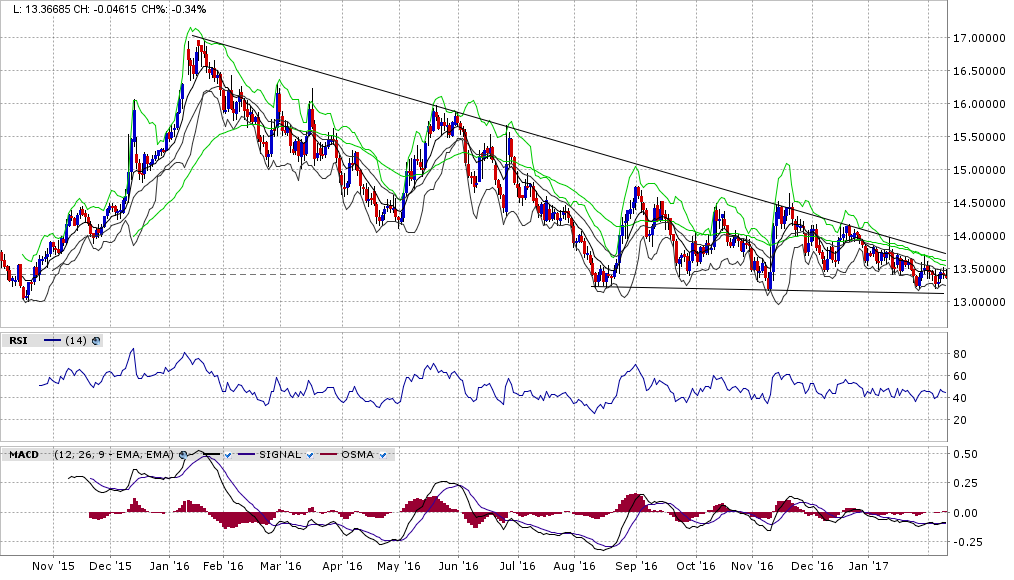Viewport: 1014px width, 580px height.
Task: Click the MACD 0.50 axis label
Action: 965,454
